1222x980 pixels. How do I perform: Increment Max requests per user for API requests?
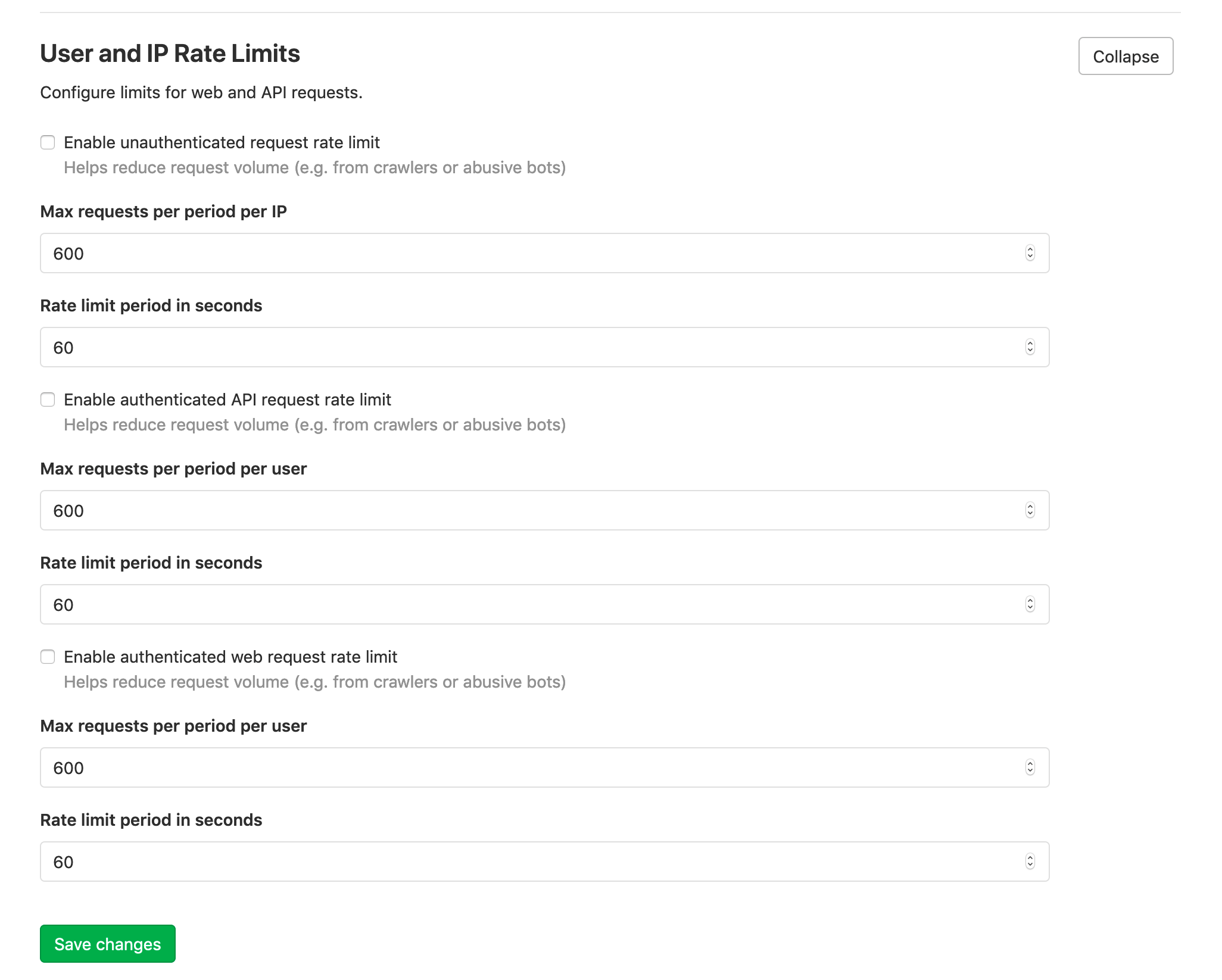click(x=1030, y=507)
